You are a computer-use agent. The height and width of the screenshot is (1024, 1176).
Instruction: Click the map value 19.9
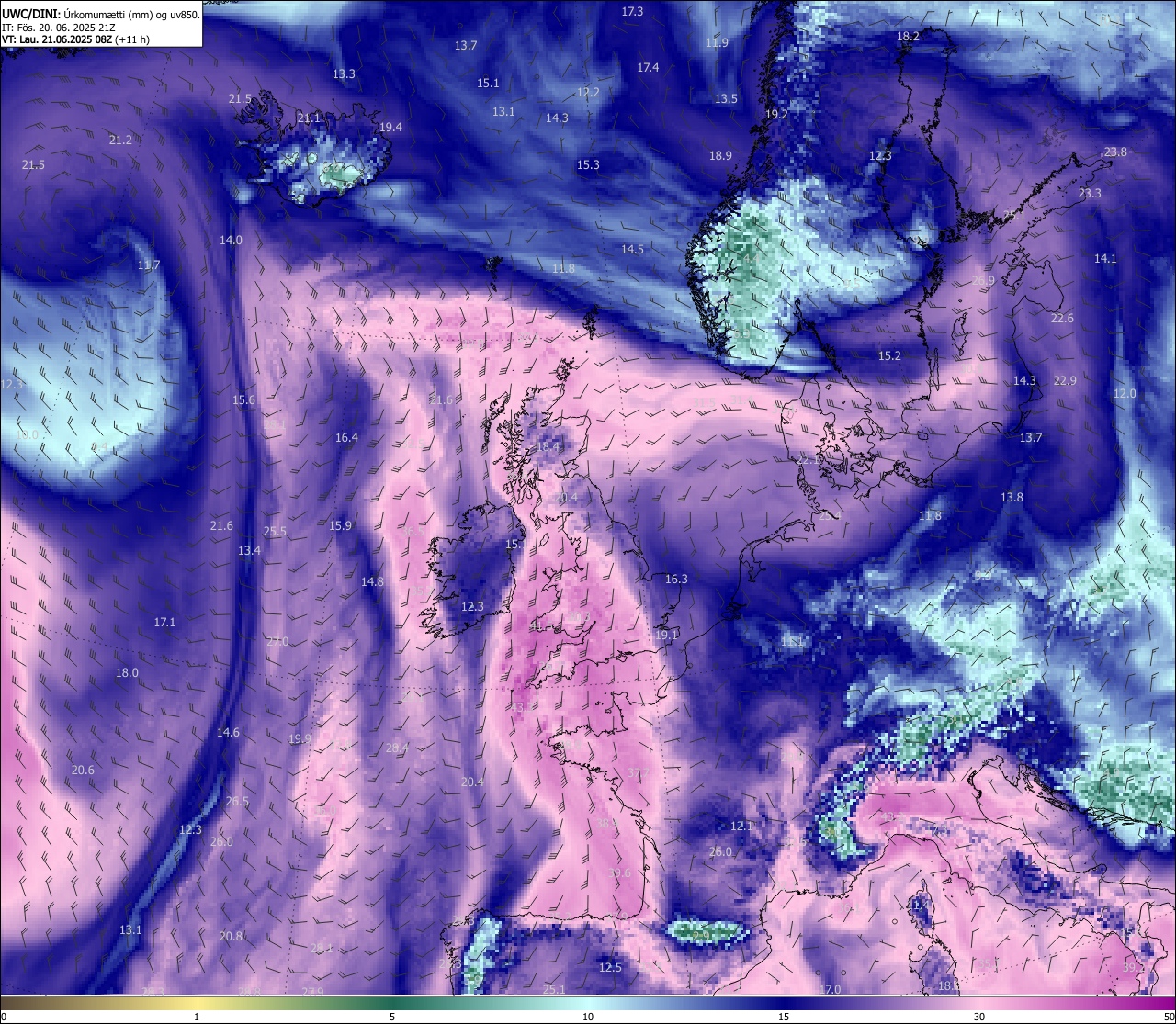(x=300, y=739)
